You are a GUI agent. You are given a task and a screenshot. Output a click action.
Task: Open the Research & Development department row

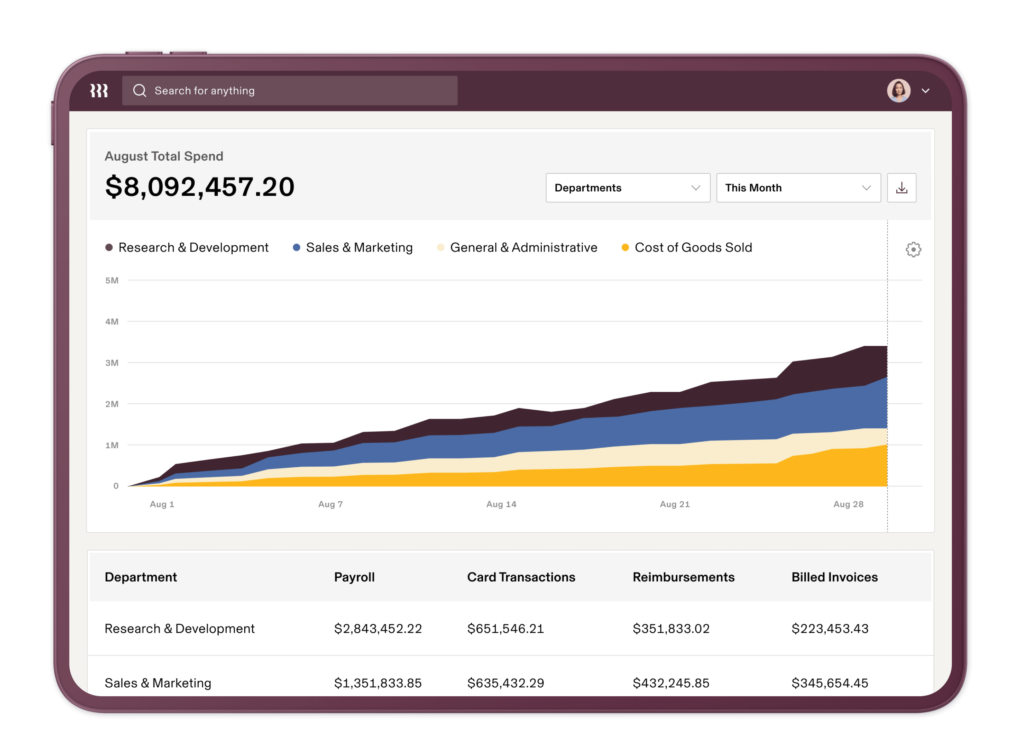179,628
